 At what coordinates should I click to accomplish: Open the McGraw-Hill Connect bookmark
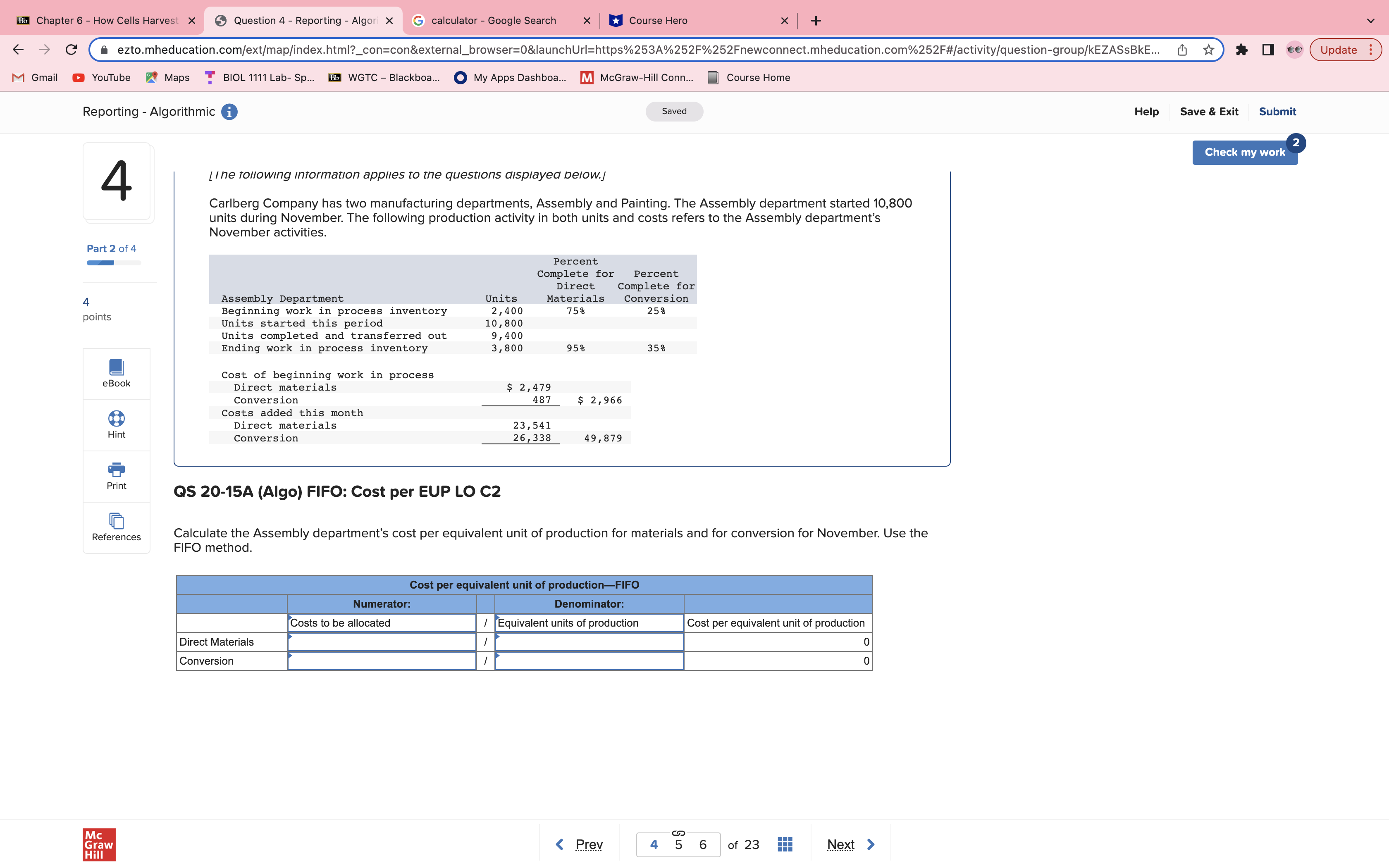[637, 78]
